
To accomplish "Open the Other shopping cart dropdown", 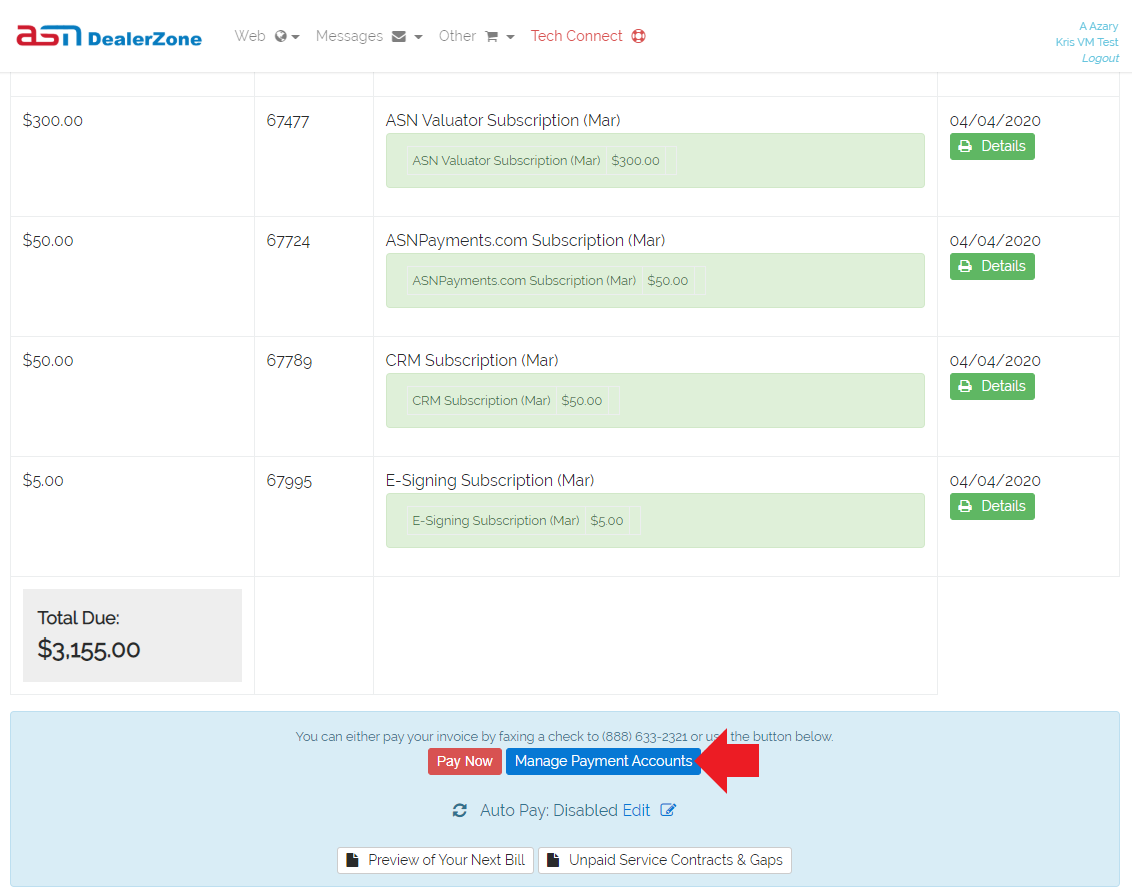I will (x=476, y=36).
